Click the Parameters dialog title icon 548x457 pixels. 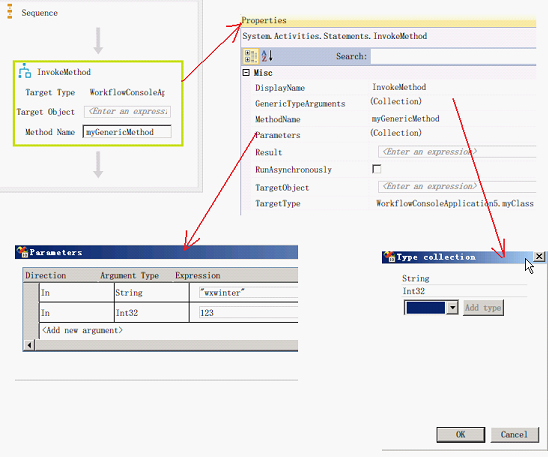(x=23, y=252)
